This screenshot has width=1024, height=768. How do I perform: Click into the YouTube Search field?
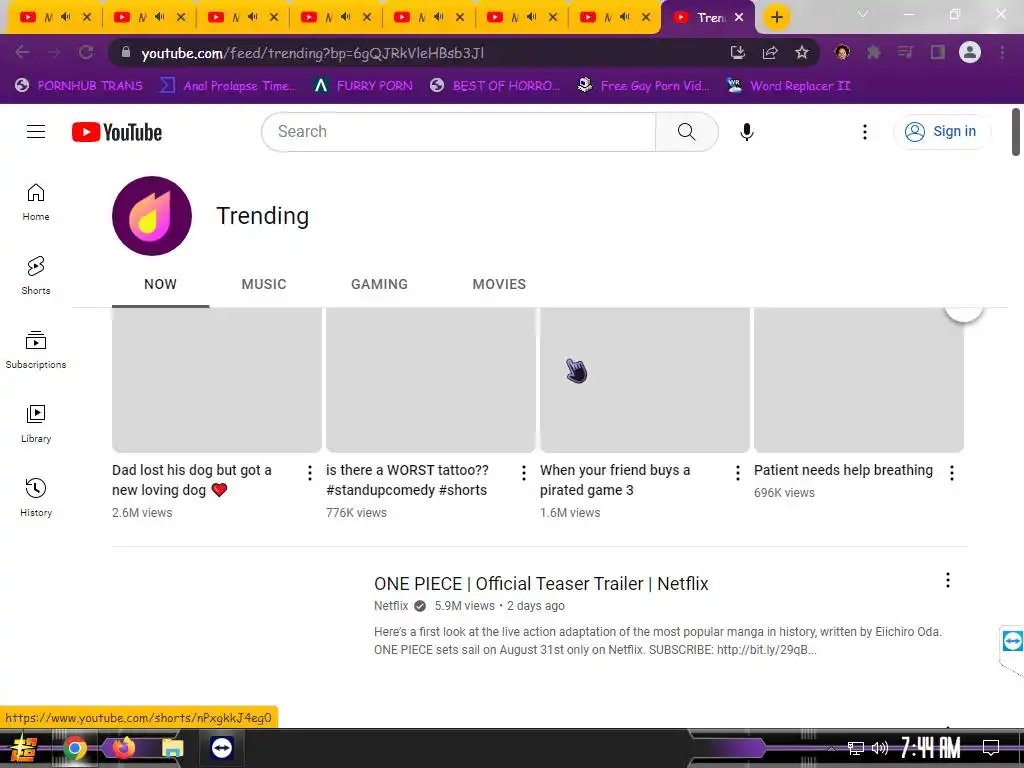point(458,132)
